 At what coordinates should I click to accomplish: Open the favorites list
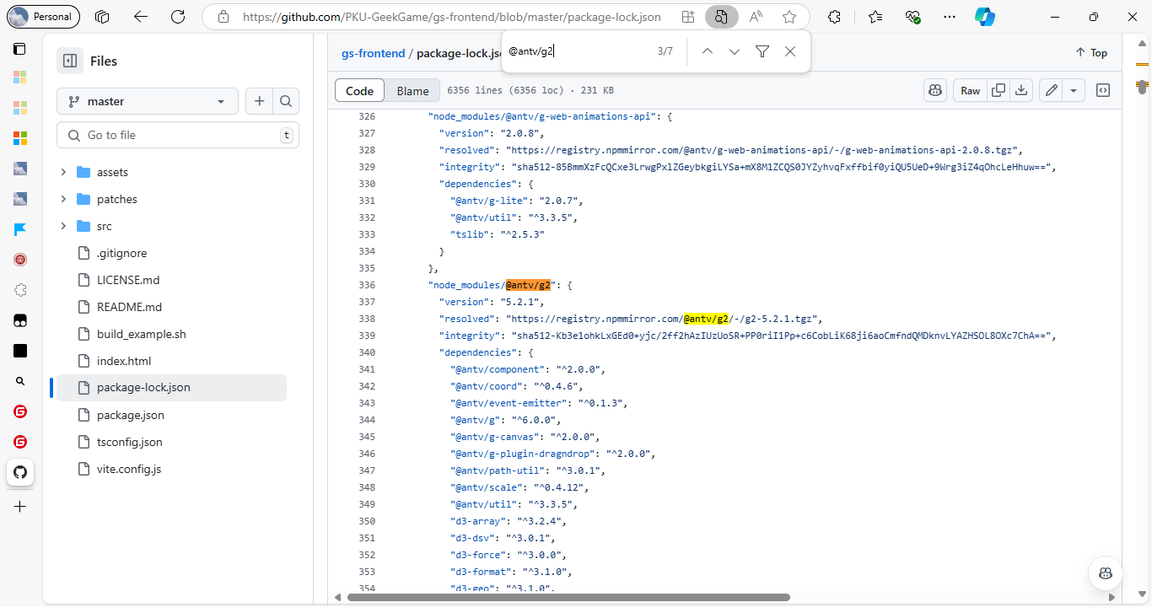875,16
